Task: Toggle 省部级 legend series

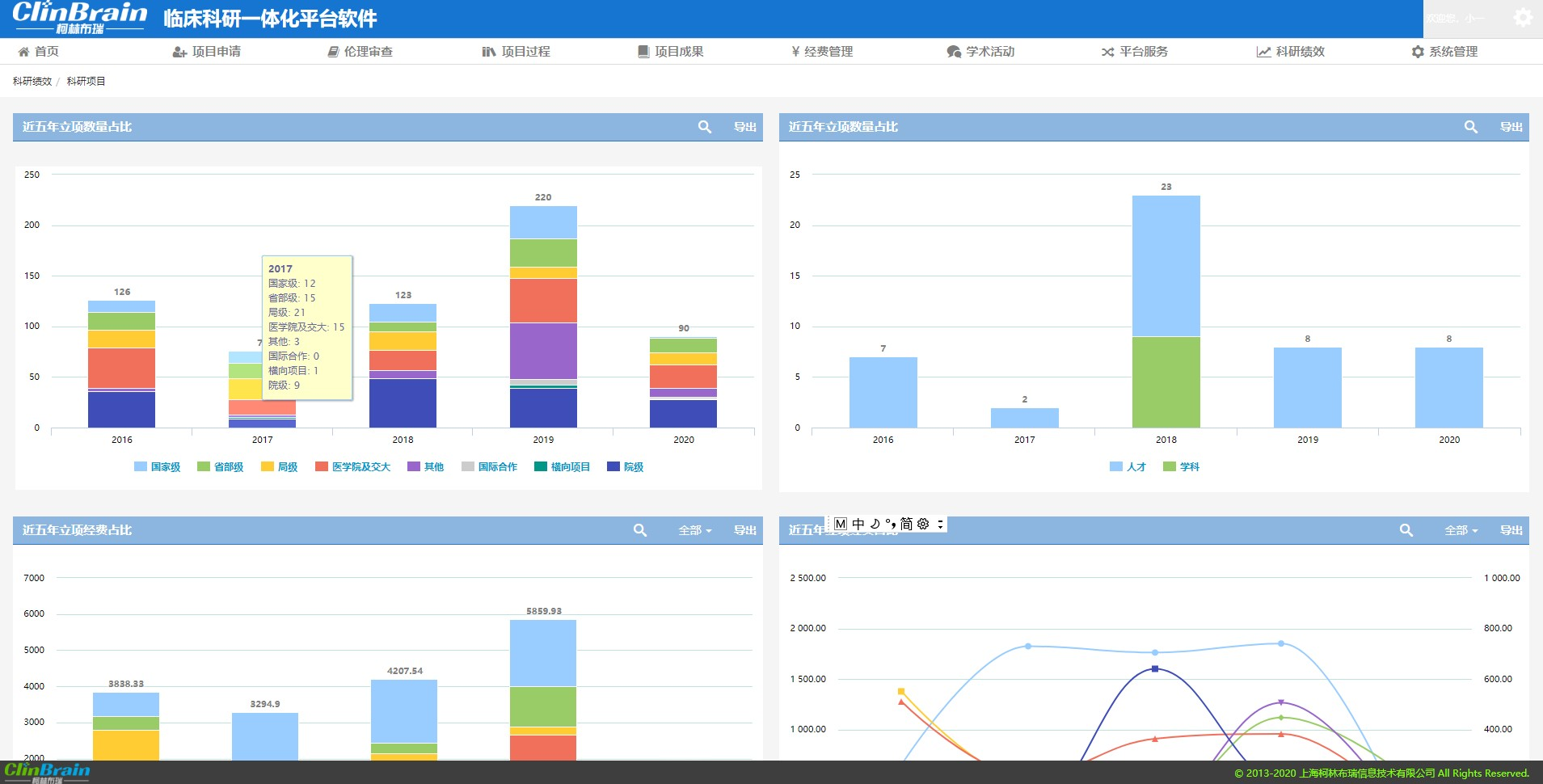Action: pos(220,466)
